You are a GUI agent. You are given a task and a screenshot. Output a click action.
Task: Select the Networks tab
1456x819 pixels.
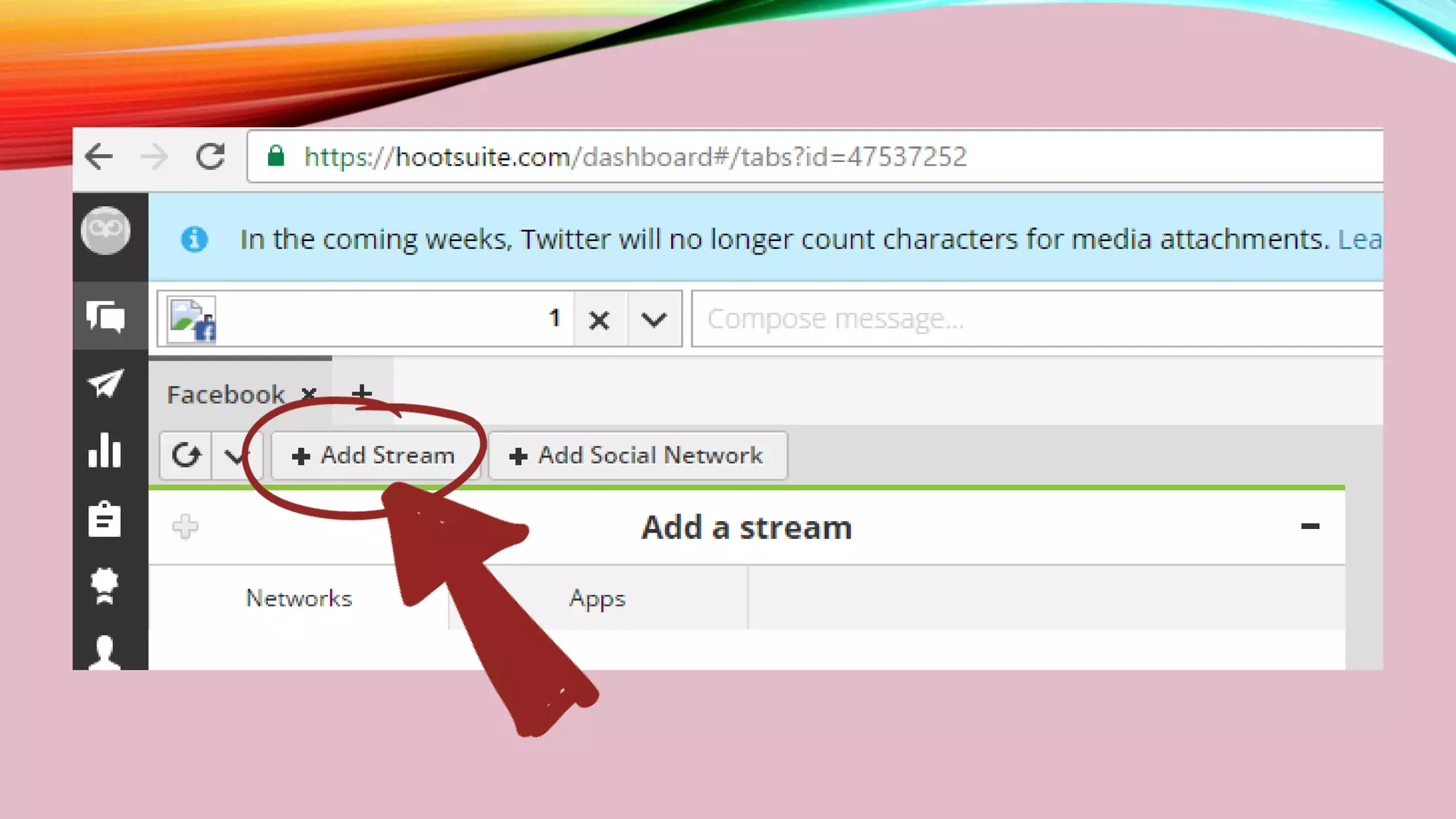(x=299, y=599)
